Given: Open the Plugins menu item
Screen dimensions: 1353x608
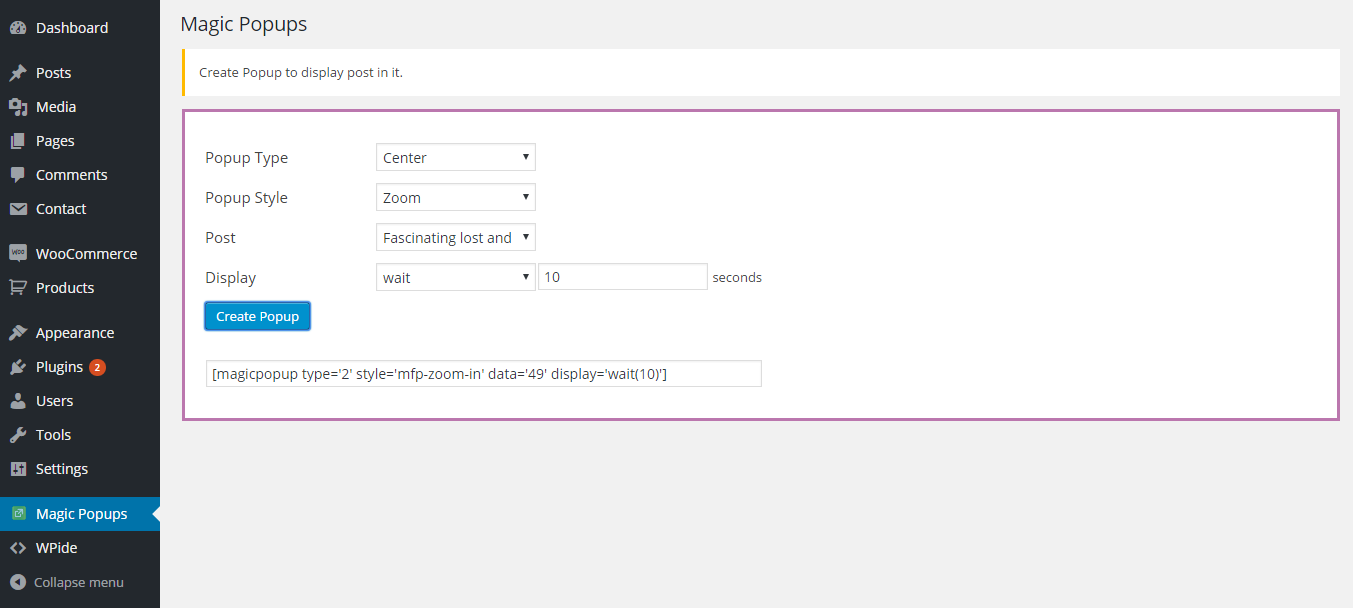Looking at the screenshot, I should pos(80,367).
